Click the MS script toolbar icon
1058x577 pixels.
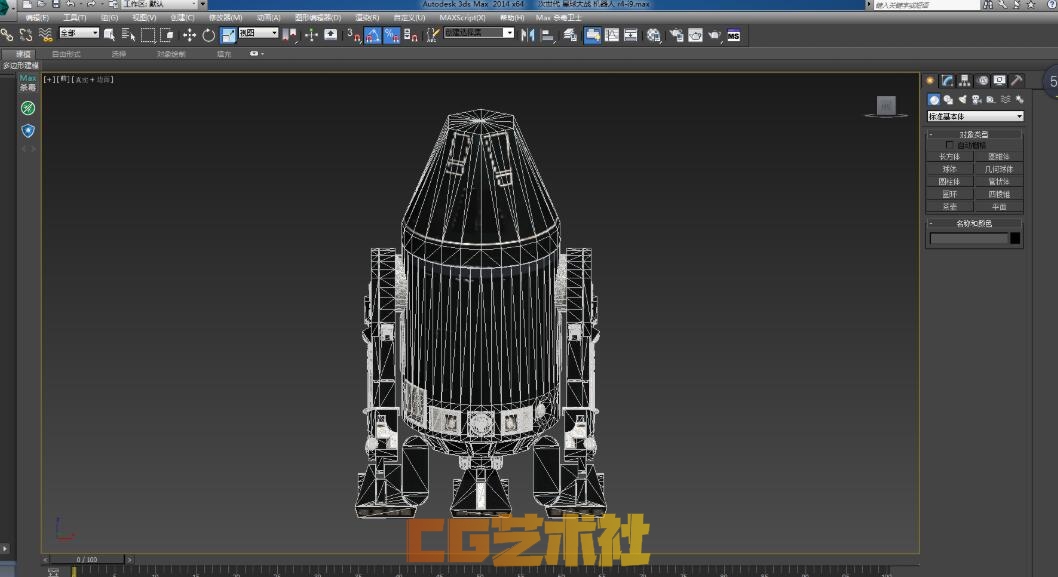point(733,35)
